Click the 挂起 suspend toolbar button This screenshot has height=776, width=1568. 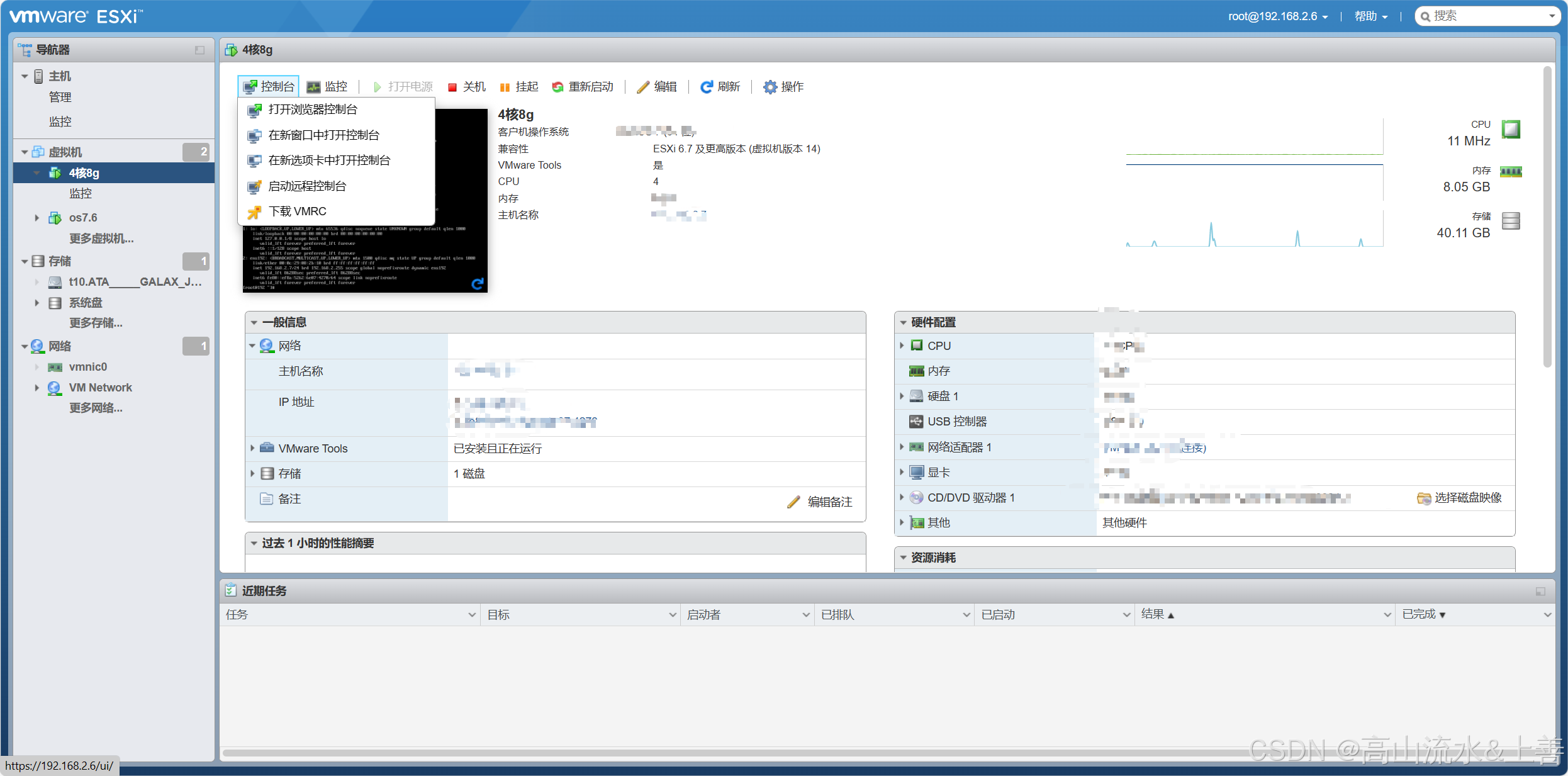519,87
